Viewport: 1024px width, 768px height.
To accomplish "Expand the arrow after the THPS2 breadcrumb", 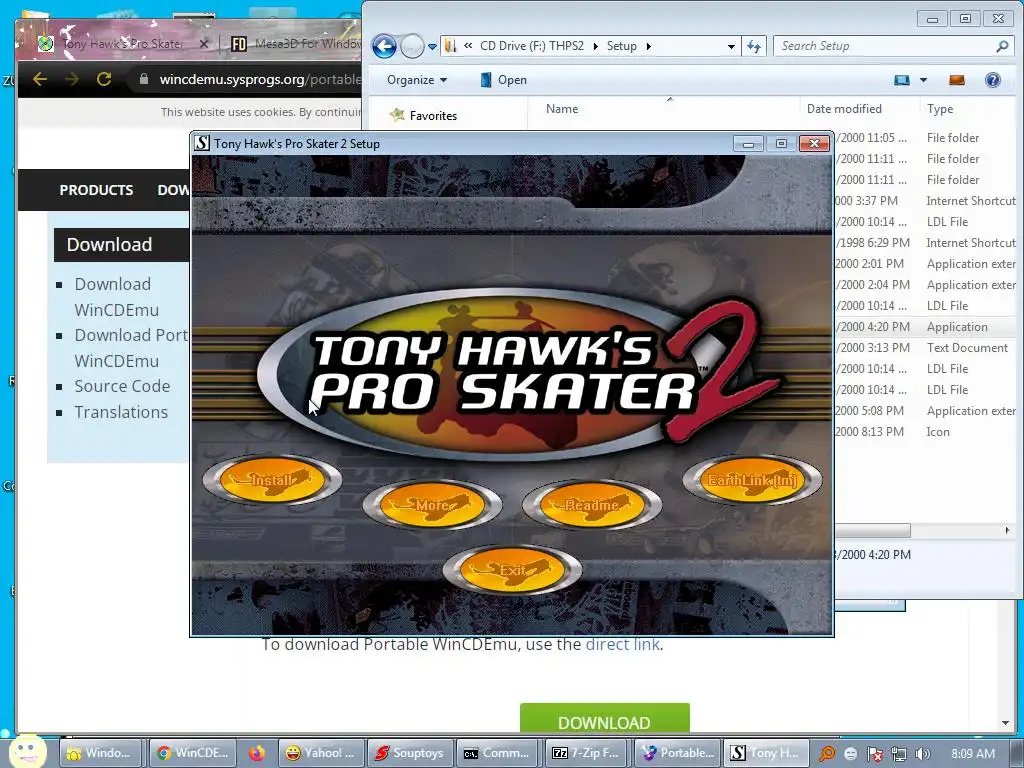I will (595, 46).
